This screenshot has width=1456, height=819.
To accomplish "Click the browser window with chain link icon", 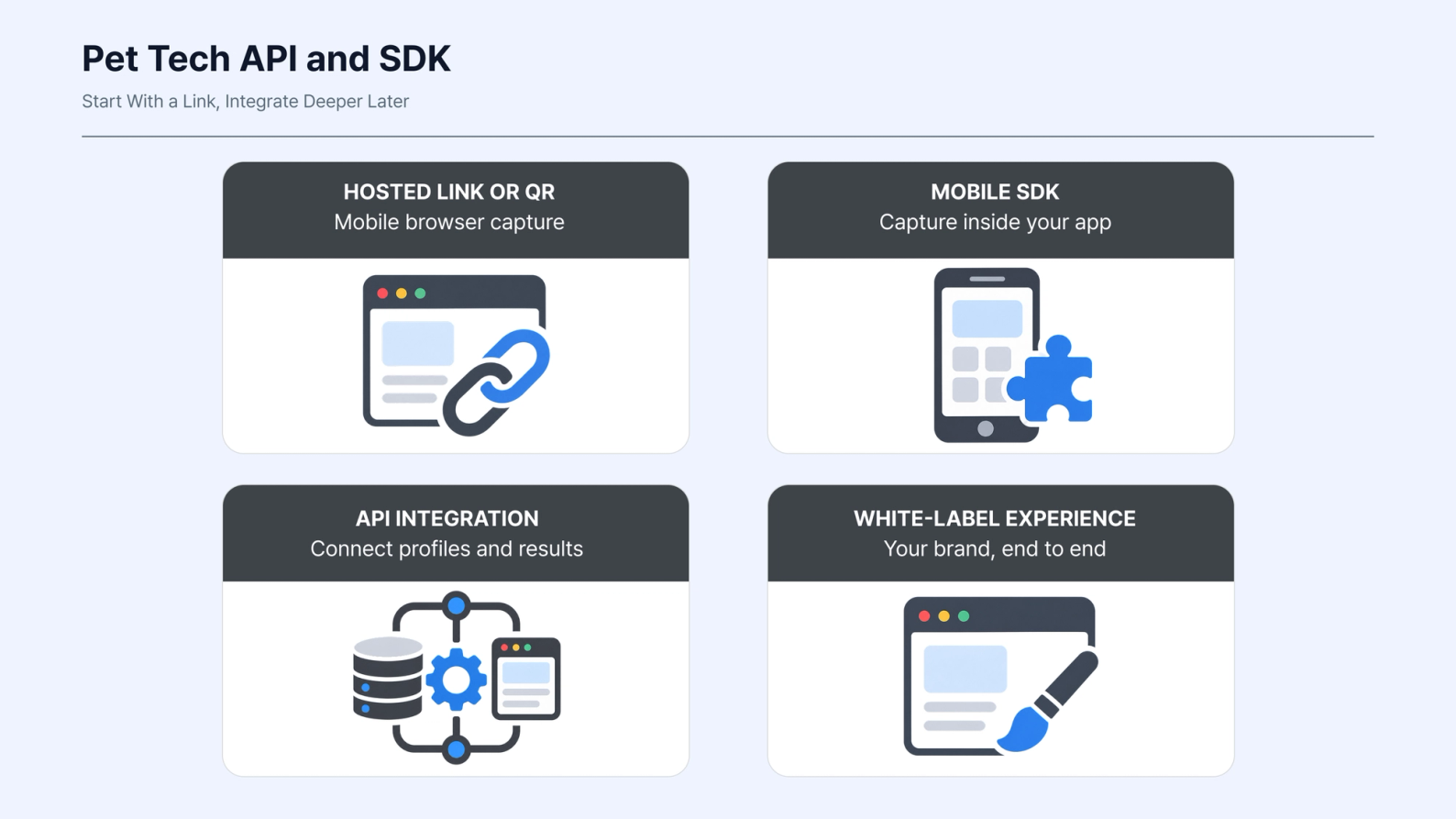I will (456, 355).
